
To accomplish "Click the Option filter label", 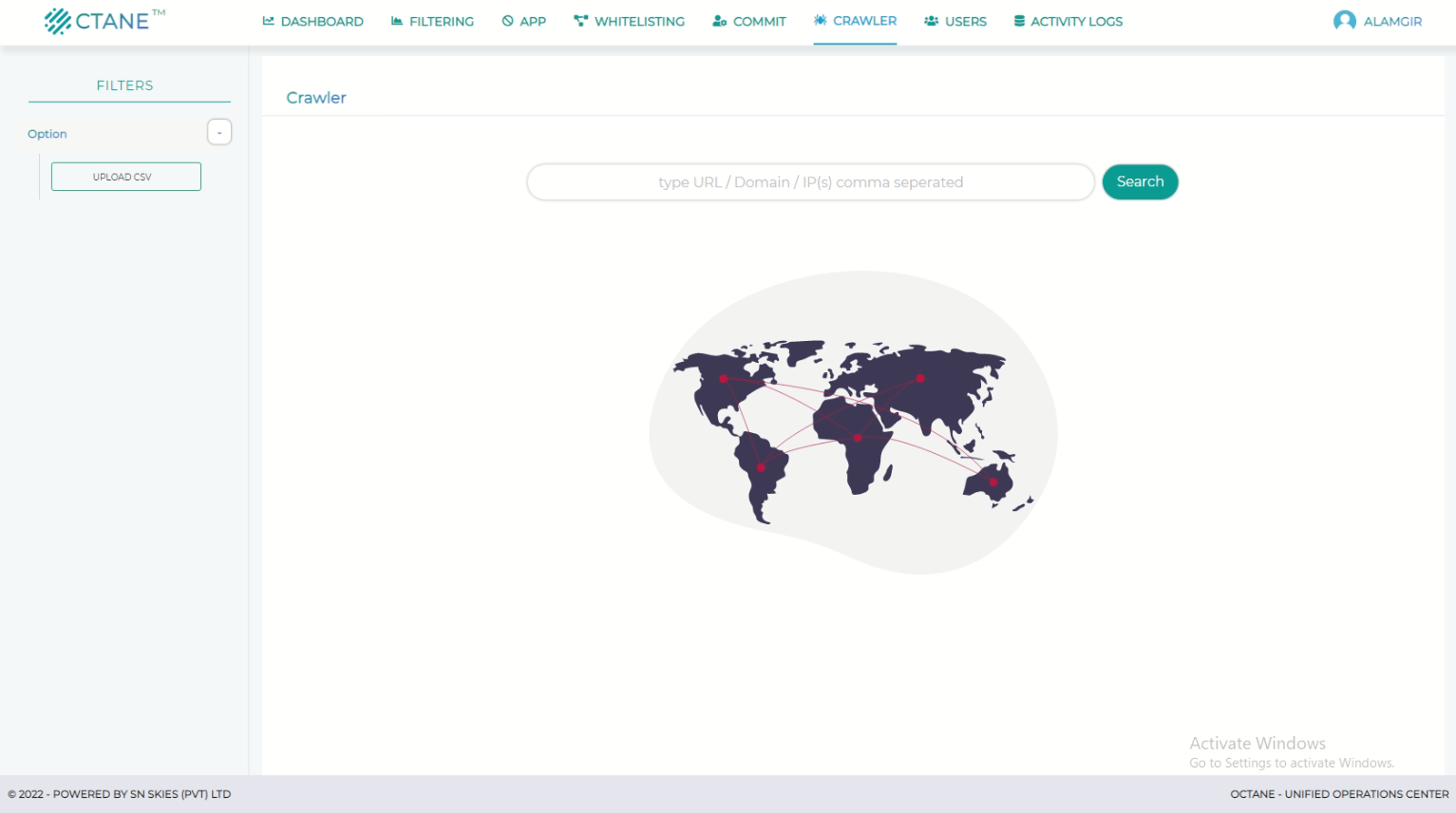I will [47, 134].
